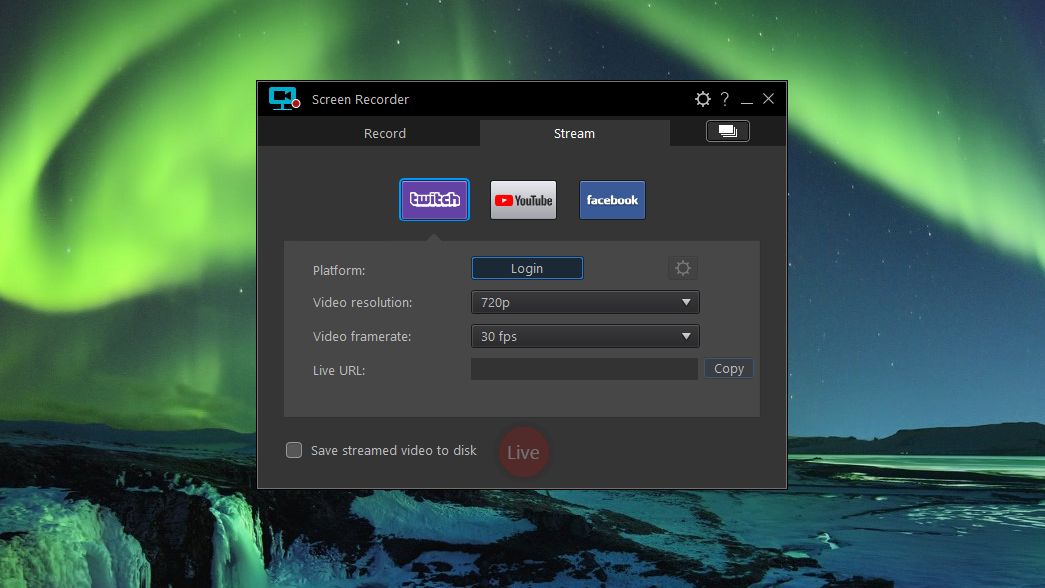Stream to Facebook instead

[612, 199]
